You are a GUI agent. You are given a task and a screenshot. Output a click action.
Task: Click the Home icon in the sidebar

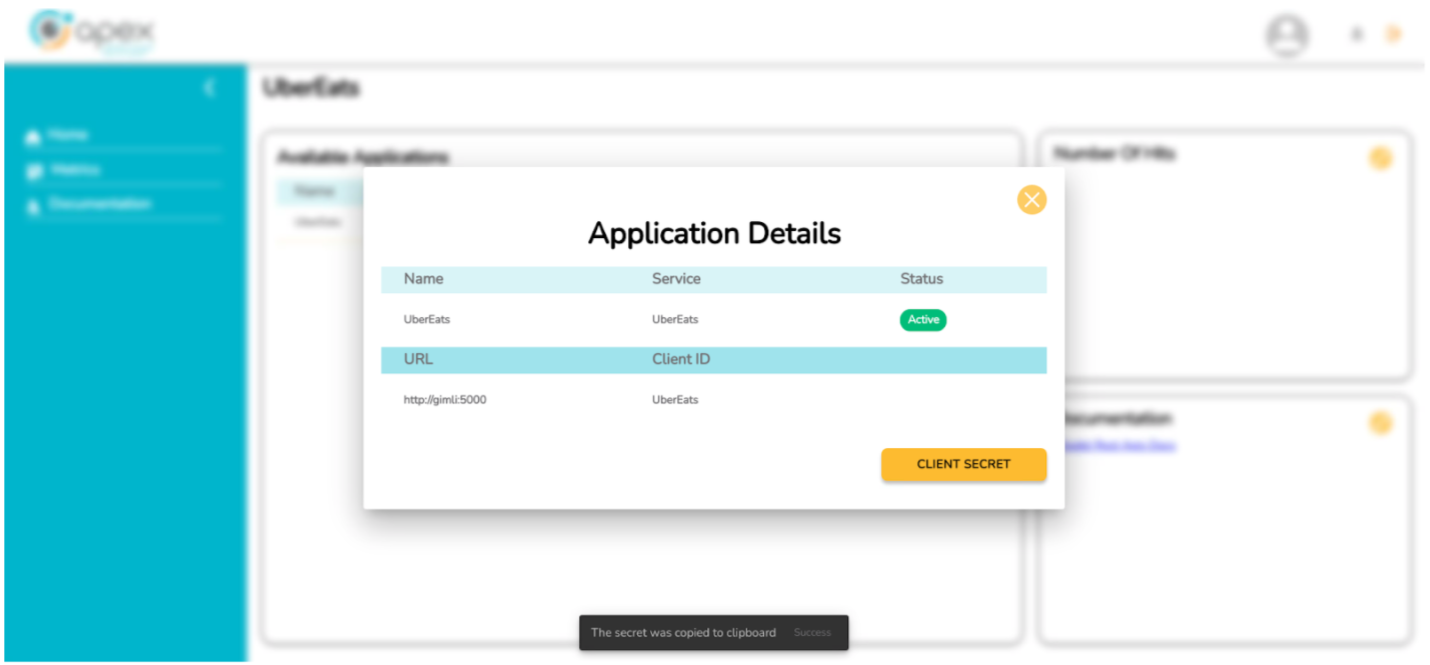point(33,136)
